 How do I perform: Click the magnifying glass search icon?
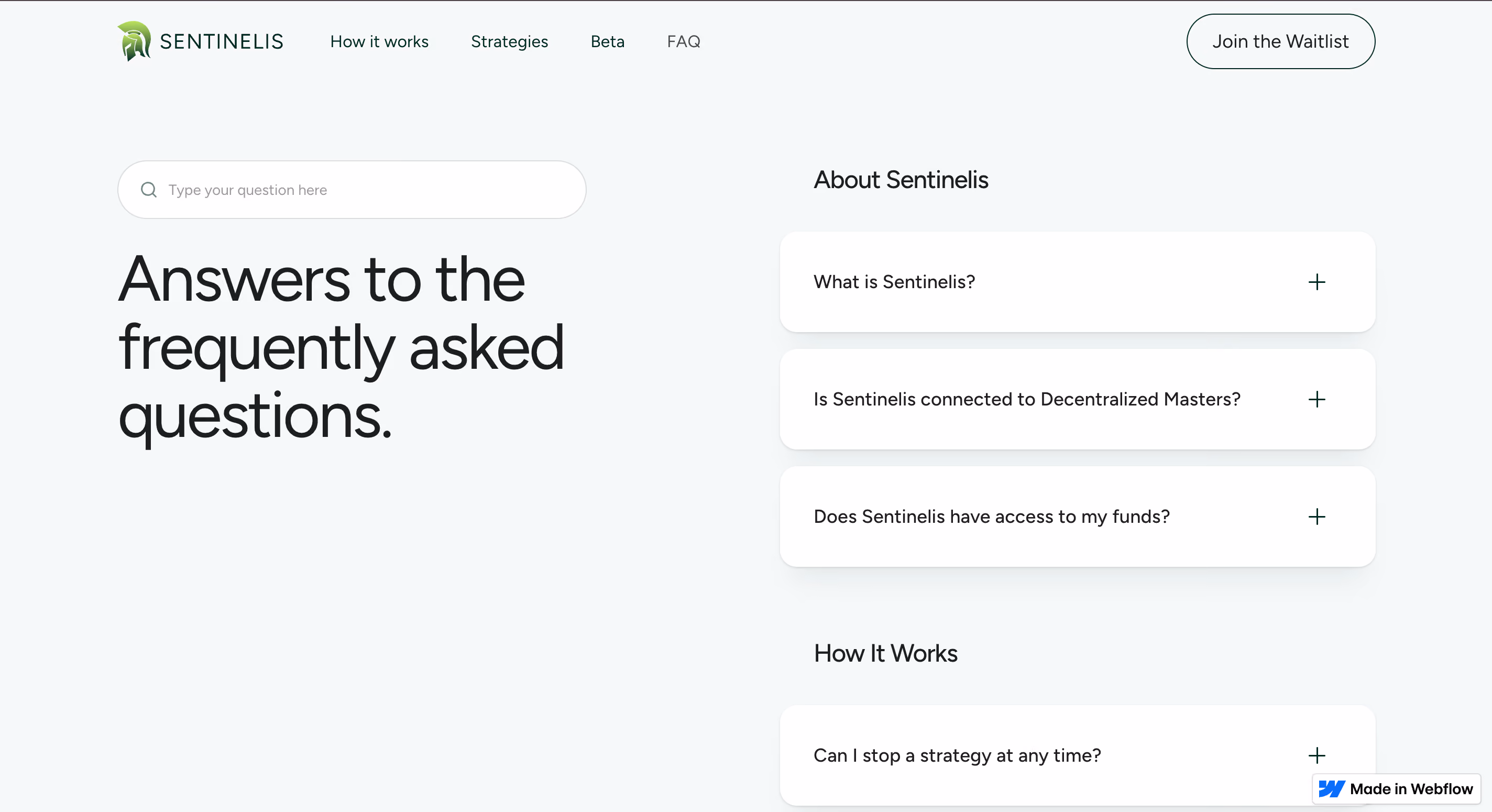point(149,190)
